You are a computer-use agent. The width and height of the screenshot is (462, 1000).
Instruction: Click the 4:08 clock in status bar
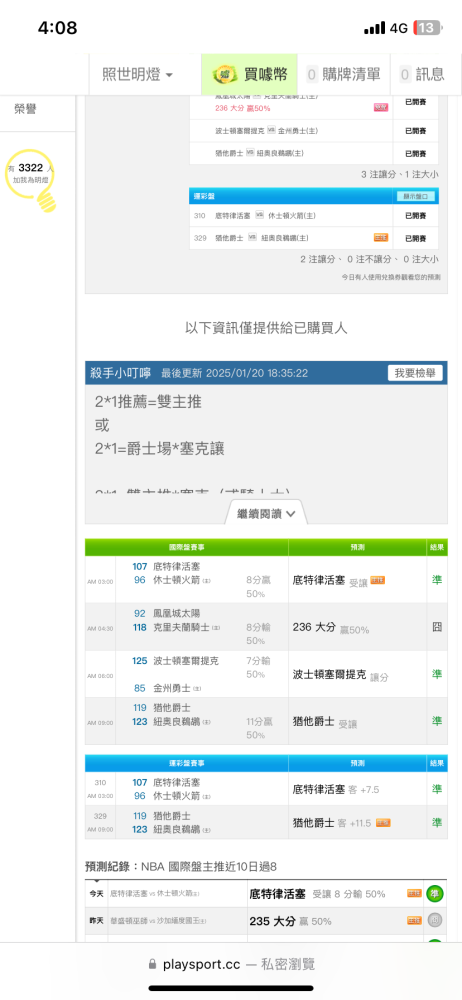[57, 27]
